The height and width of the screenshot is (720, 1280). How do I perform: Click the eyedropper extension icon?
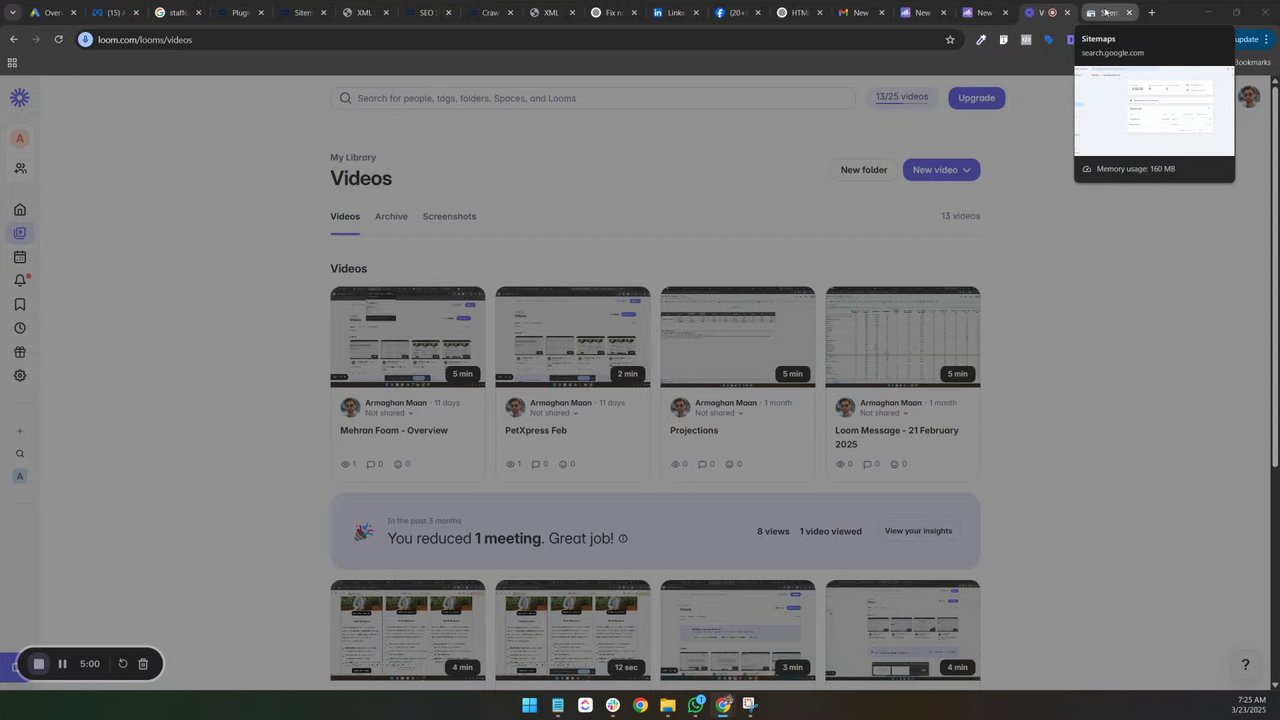(981, 40)
